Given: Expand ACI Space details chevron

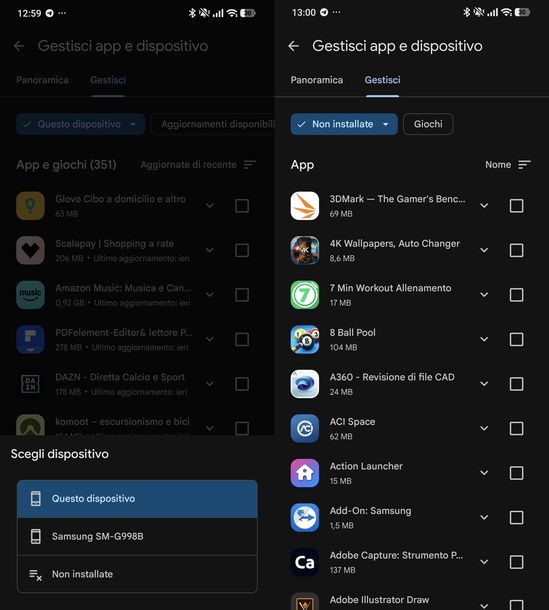Looking at the screenshot, I should 484,428.
